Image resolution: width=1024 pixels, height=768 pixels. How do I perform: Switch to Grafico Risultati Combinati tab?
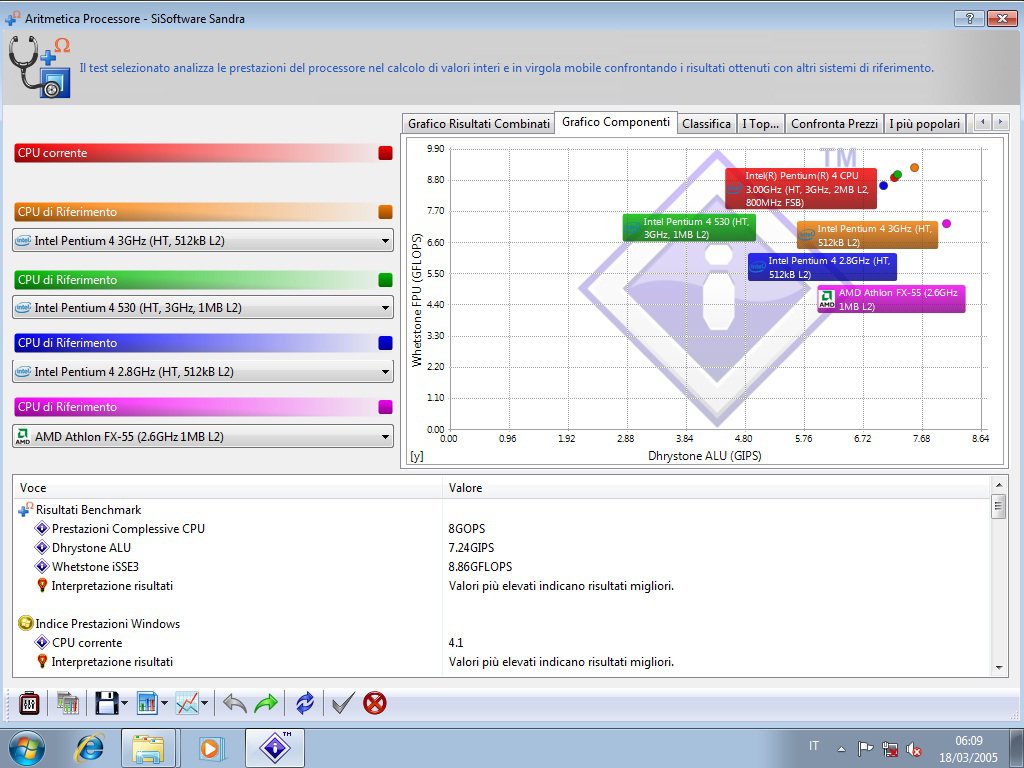tap(478, 124)
